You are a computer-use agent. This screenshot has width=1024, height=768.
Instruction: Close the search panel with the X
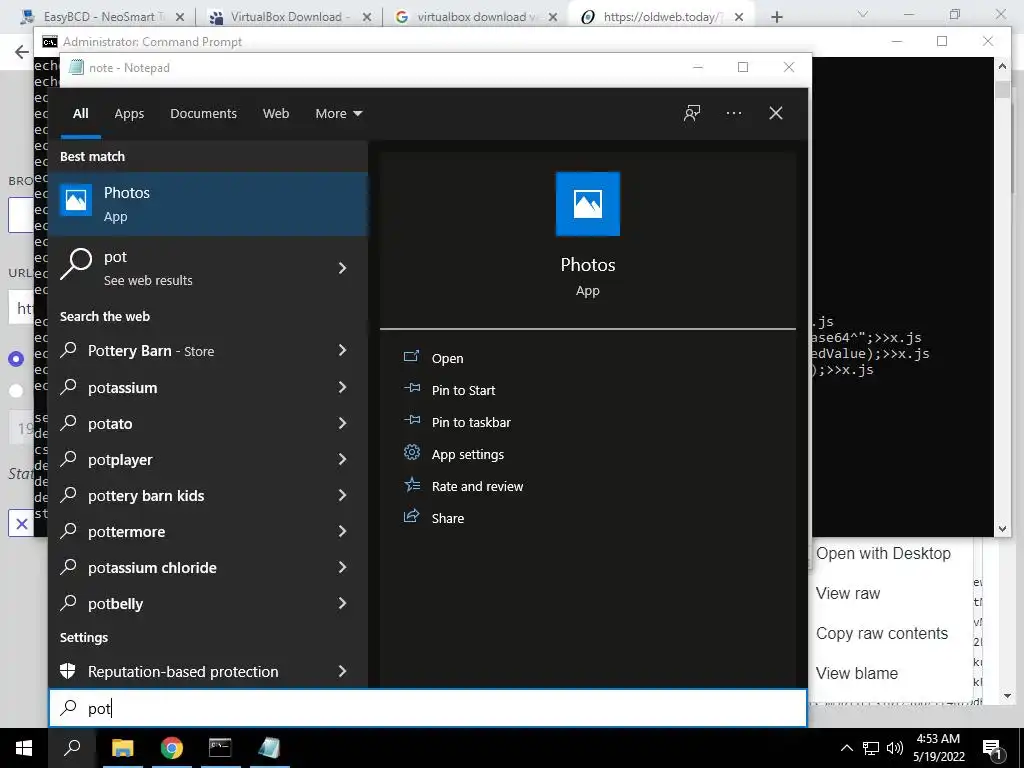point(775,114)
